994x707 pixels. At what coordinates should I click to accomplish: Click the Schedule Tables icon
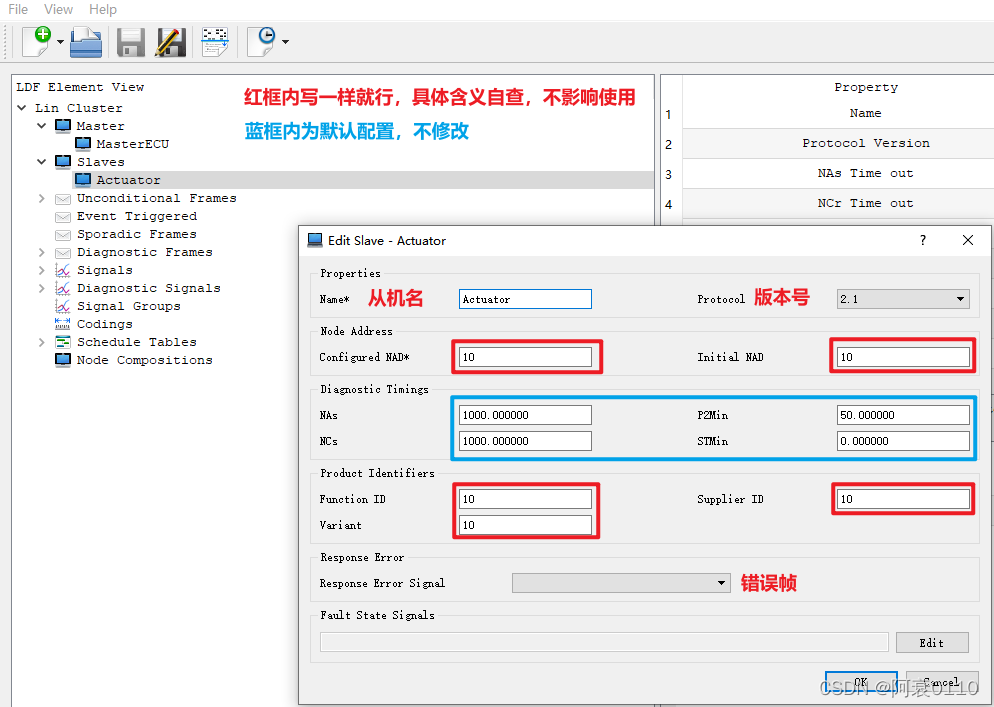pyautogui.click(x=63, y=342)
